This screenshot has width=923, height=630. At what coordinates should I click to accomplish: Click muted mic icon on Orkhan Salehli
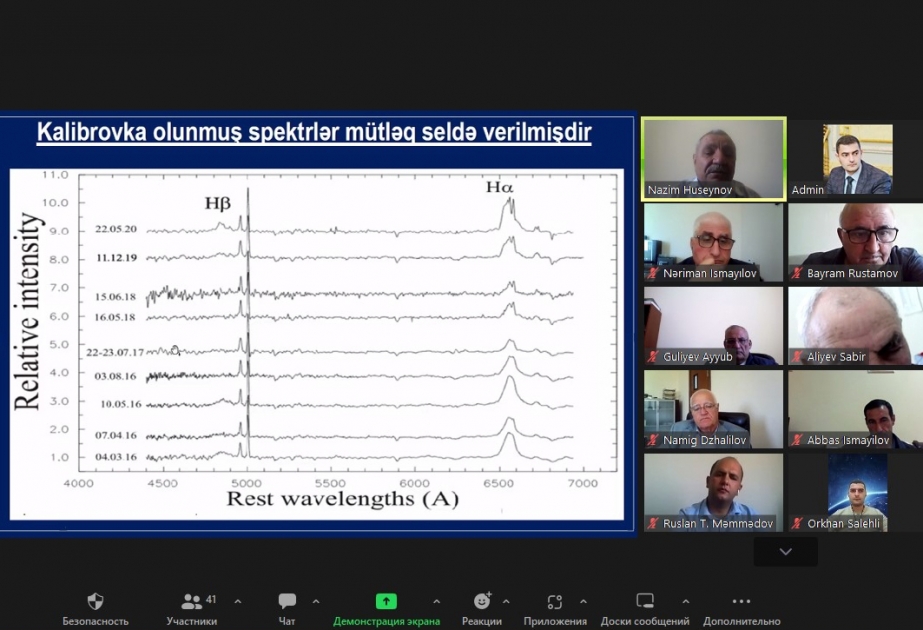797,523
